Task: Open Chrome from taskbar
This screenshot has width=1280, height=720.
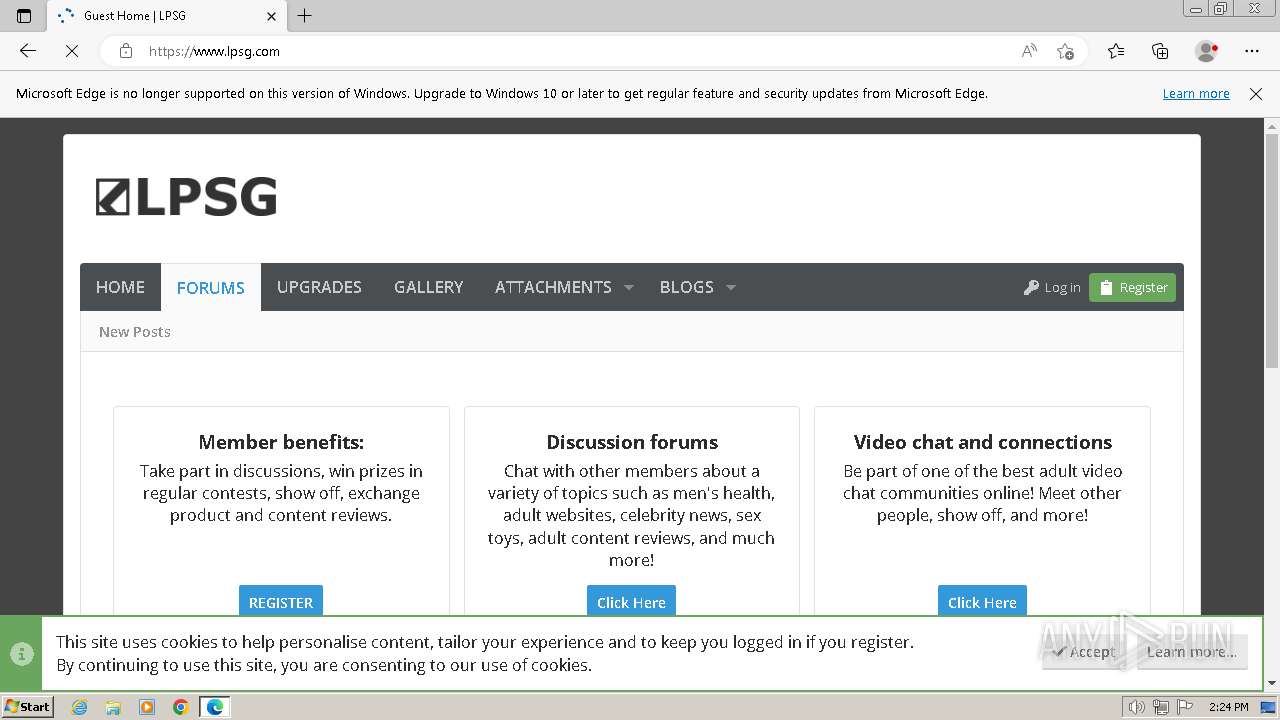Action: [181, 707]
